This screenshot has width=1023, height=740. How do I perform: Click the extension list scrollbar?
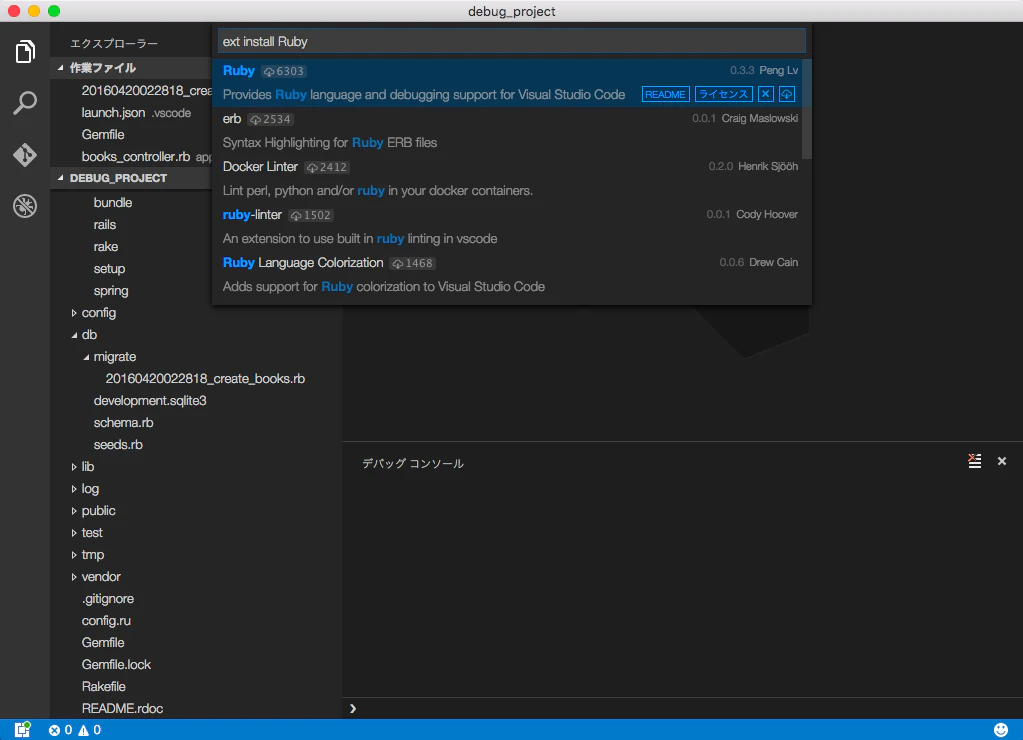(806, 109)
